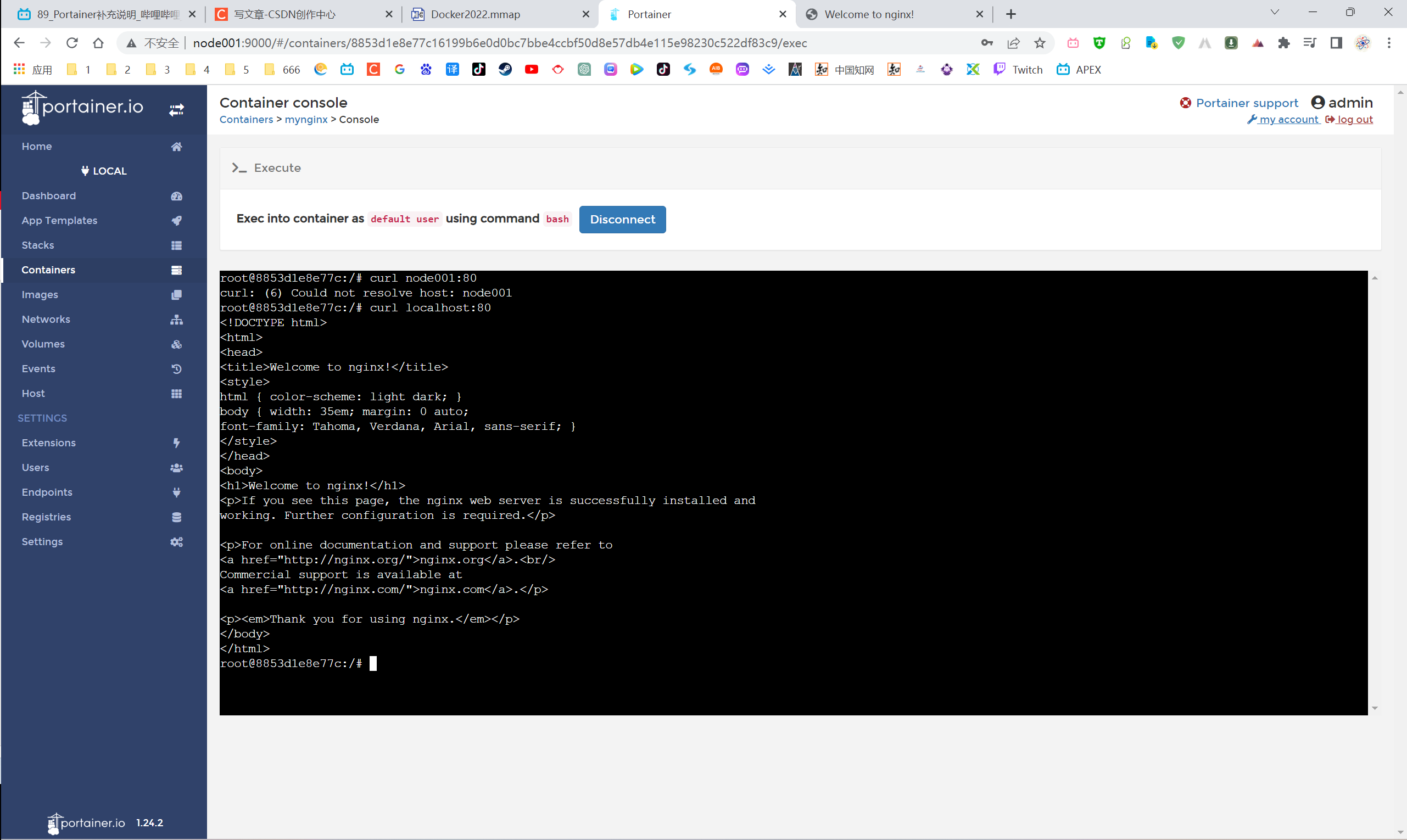Click the Disconnect button in console
This screenshot has width=1407, height=840.
point(622,219)
